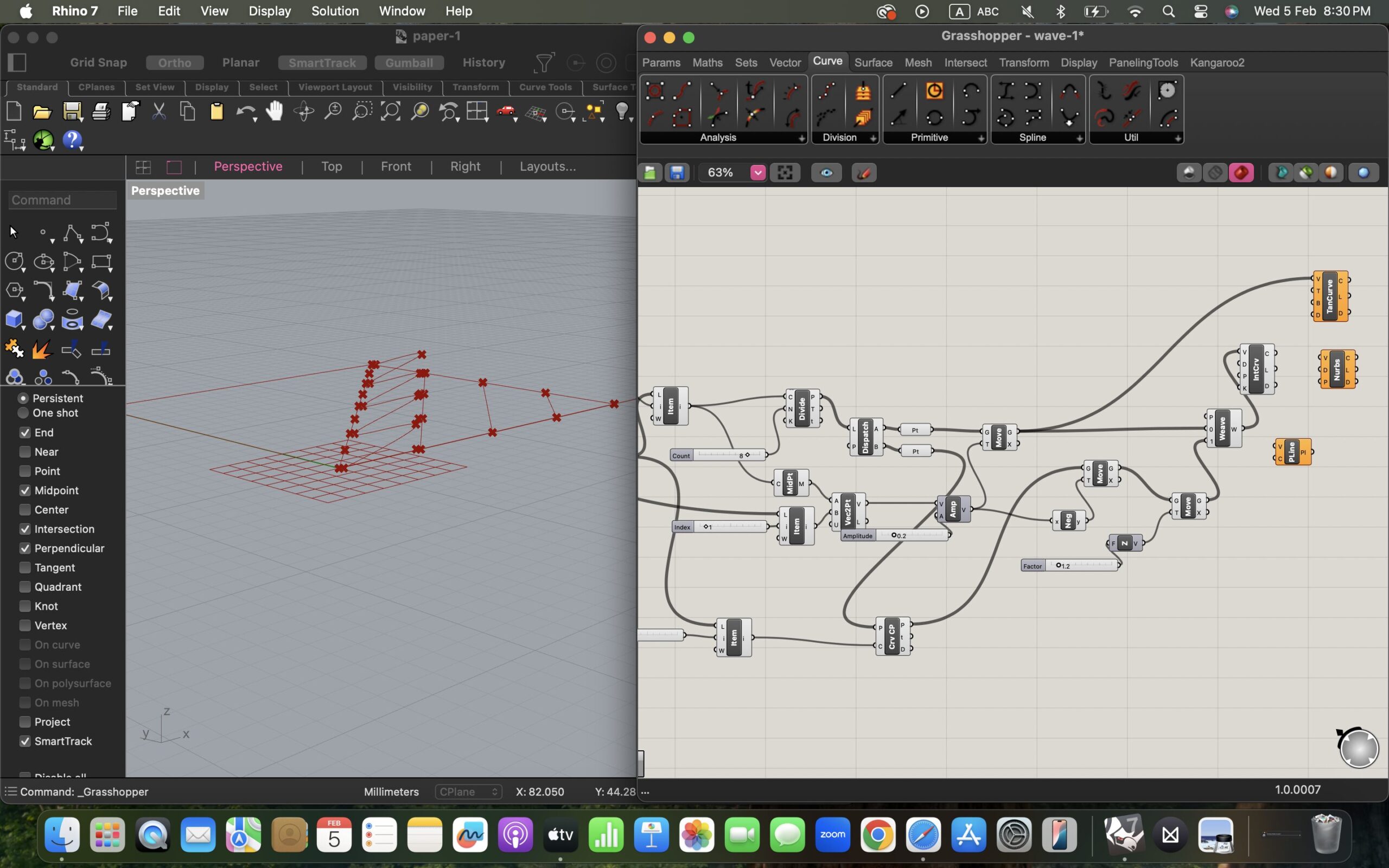Image resolution: width=1389 pixels, height=868 pixels.
Task: Click the Offset Curve icon in Util panel
Action: (x=1169, y=118)
